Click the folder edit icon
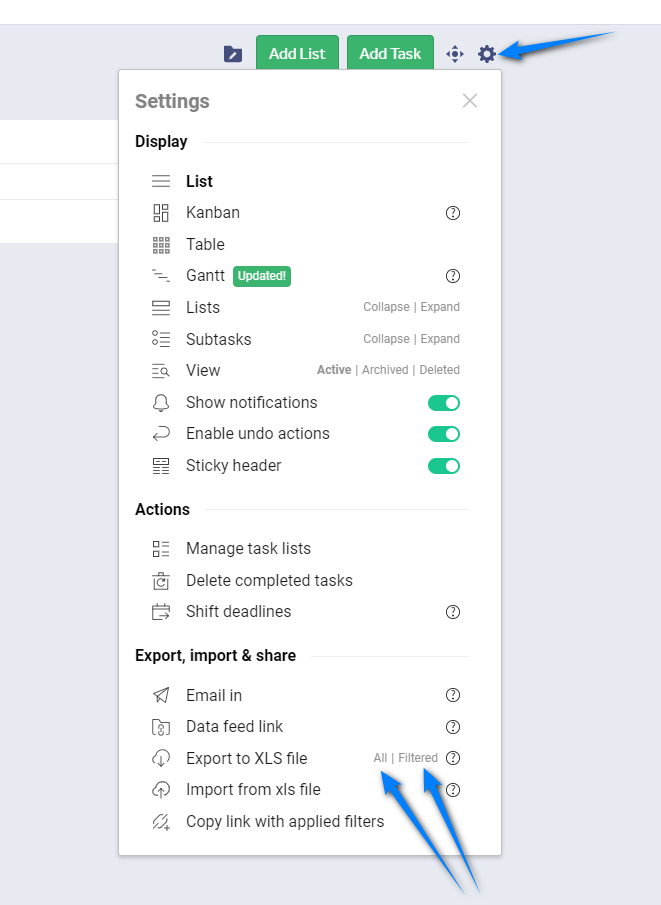The image size is (661, 905). tap(233, 54)
